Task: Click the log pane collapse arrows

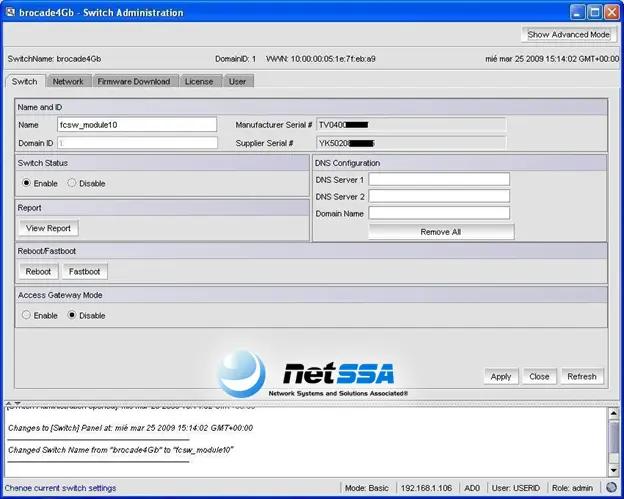Action: tap(12, 403)
